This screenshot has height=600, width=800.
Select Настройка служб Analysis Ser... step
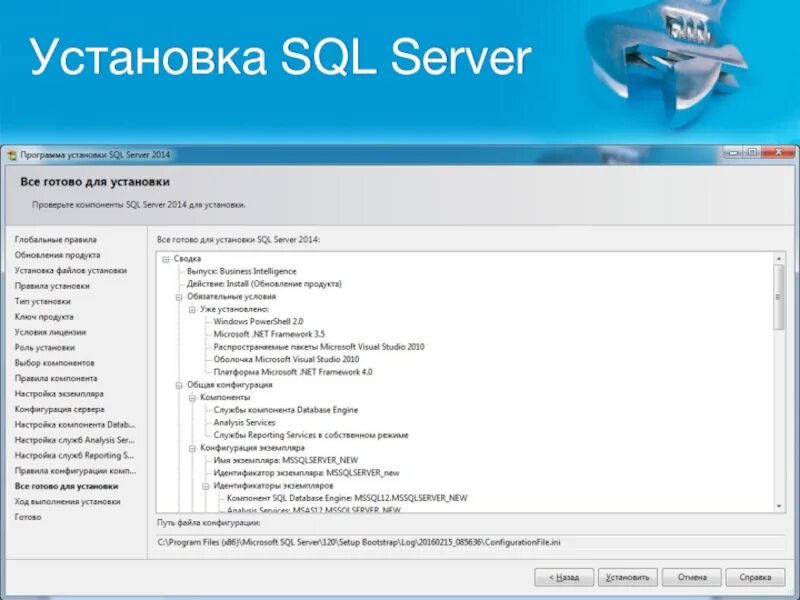pos(74,440)
